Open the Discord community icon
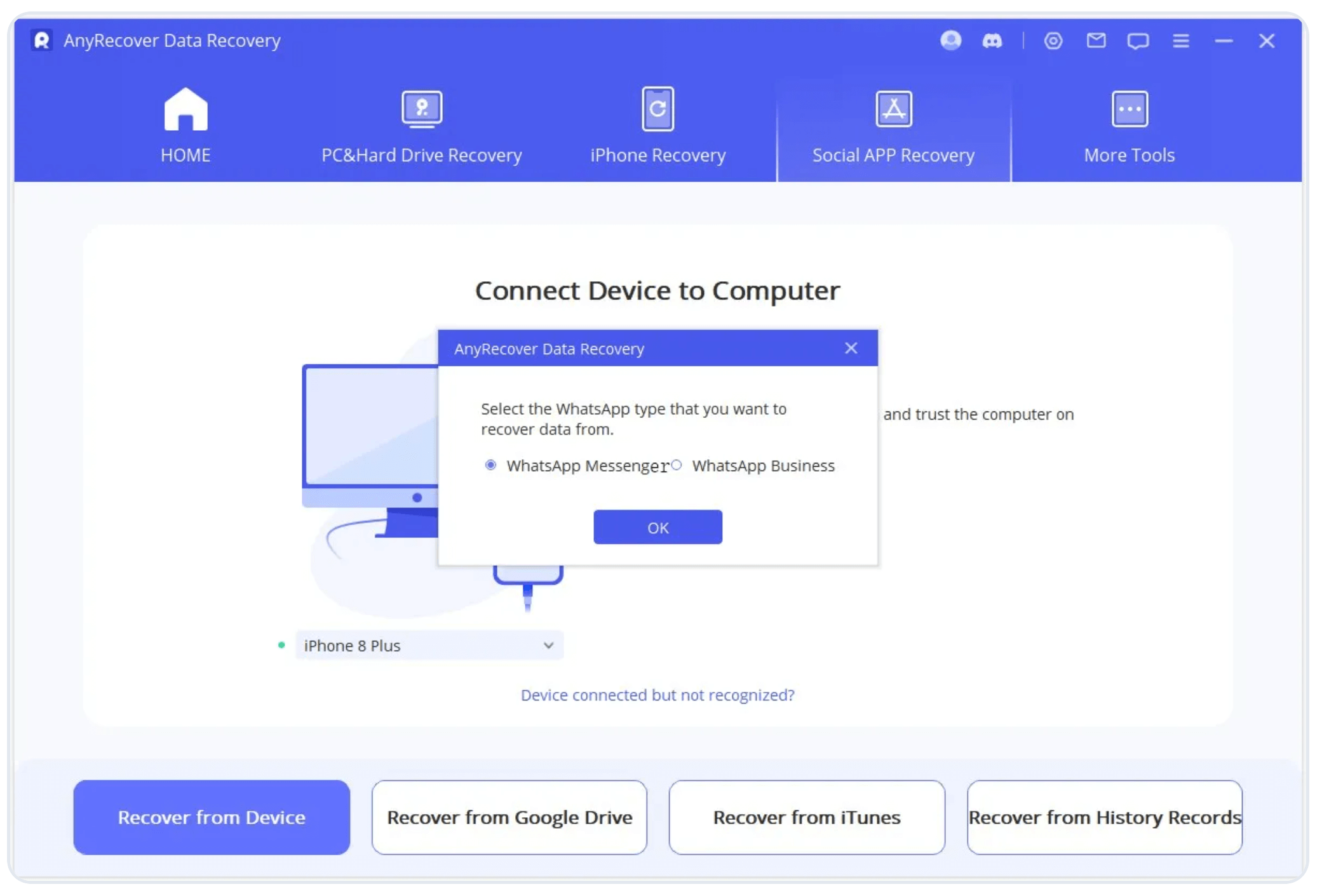 tap(992, 41)
